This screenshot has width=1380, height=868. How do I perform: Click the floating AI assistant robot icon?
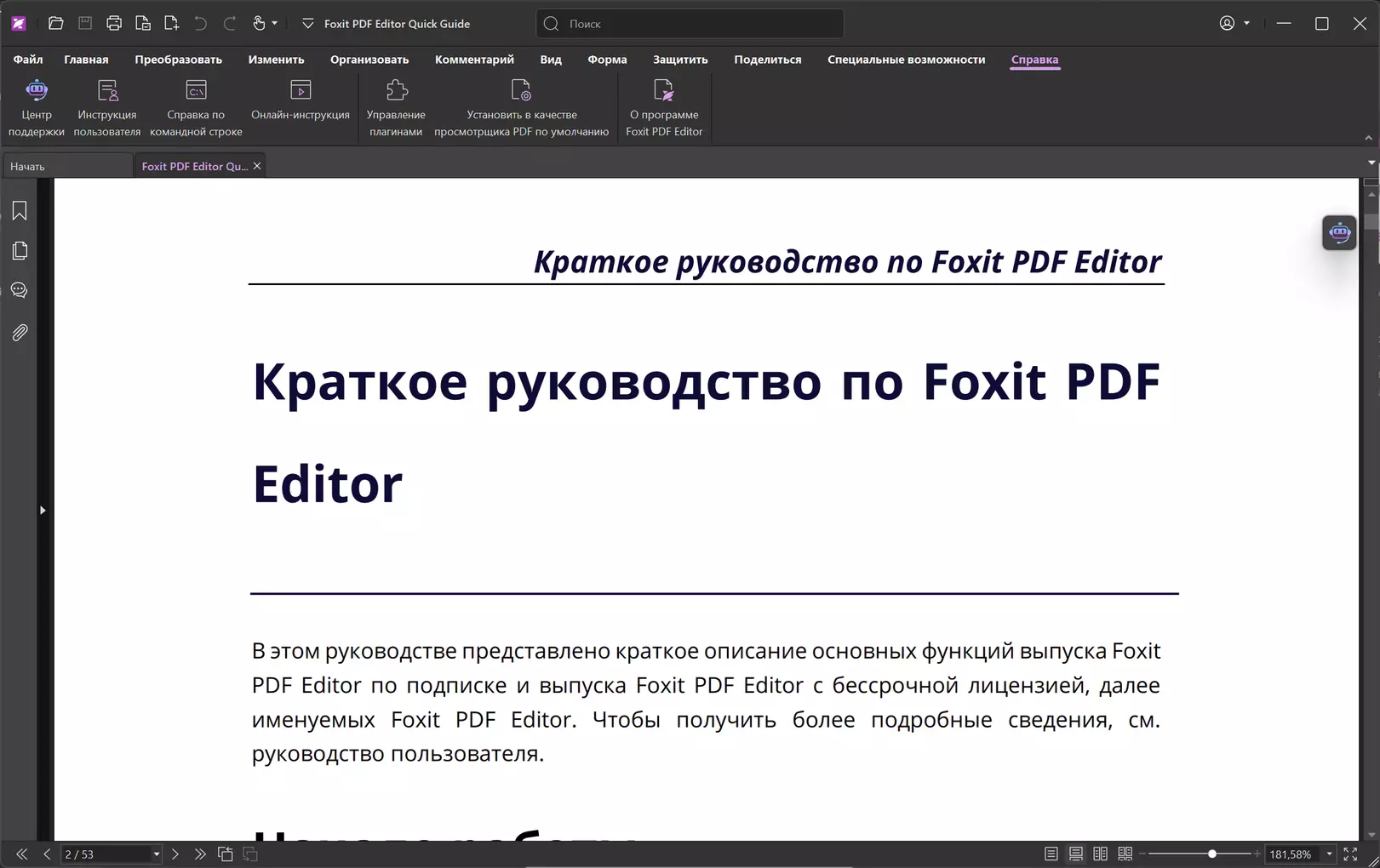[1339, 232]
